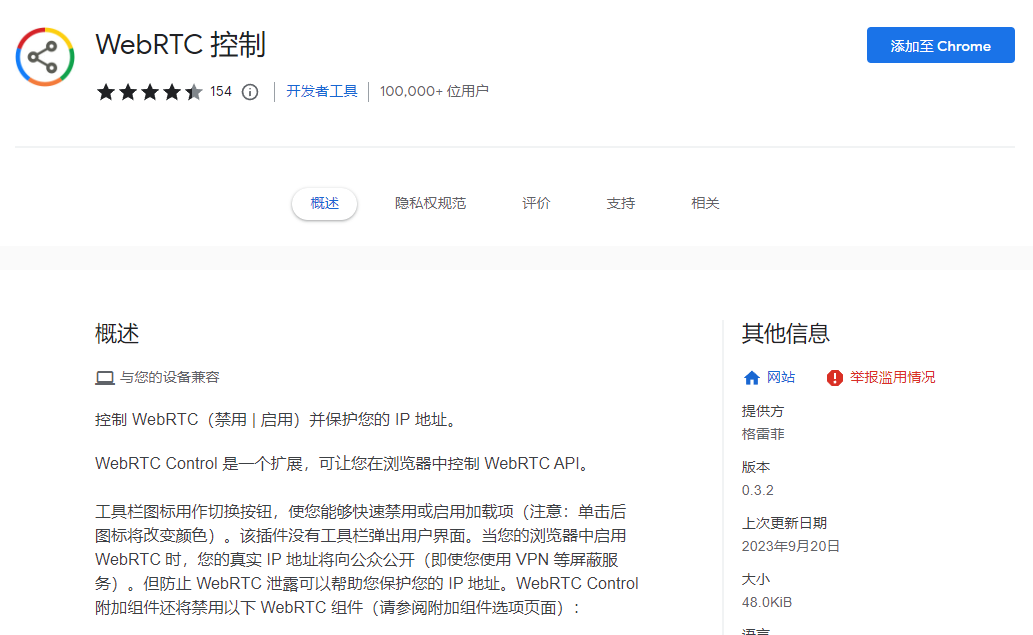The height and width of the screenshot is (635, 1033).
Task: Open the 评价 tab
Action: pos(536,204)
